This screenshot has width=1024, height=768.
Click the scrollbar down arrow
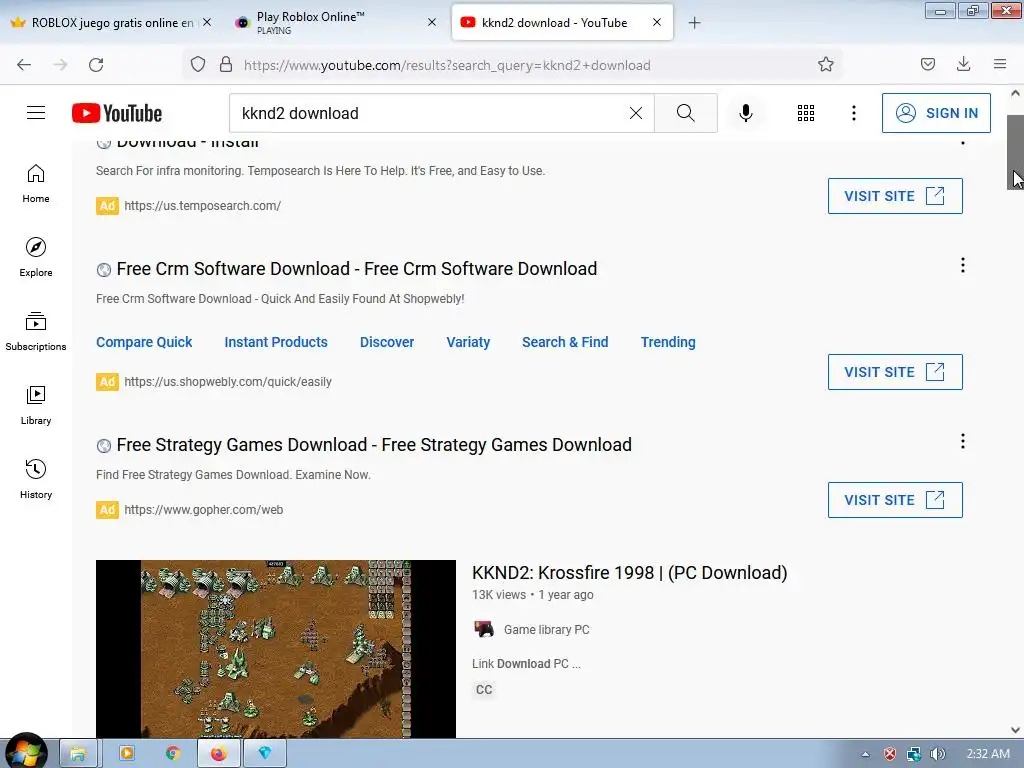pyautogui.click(x=1015, y=729)
